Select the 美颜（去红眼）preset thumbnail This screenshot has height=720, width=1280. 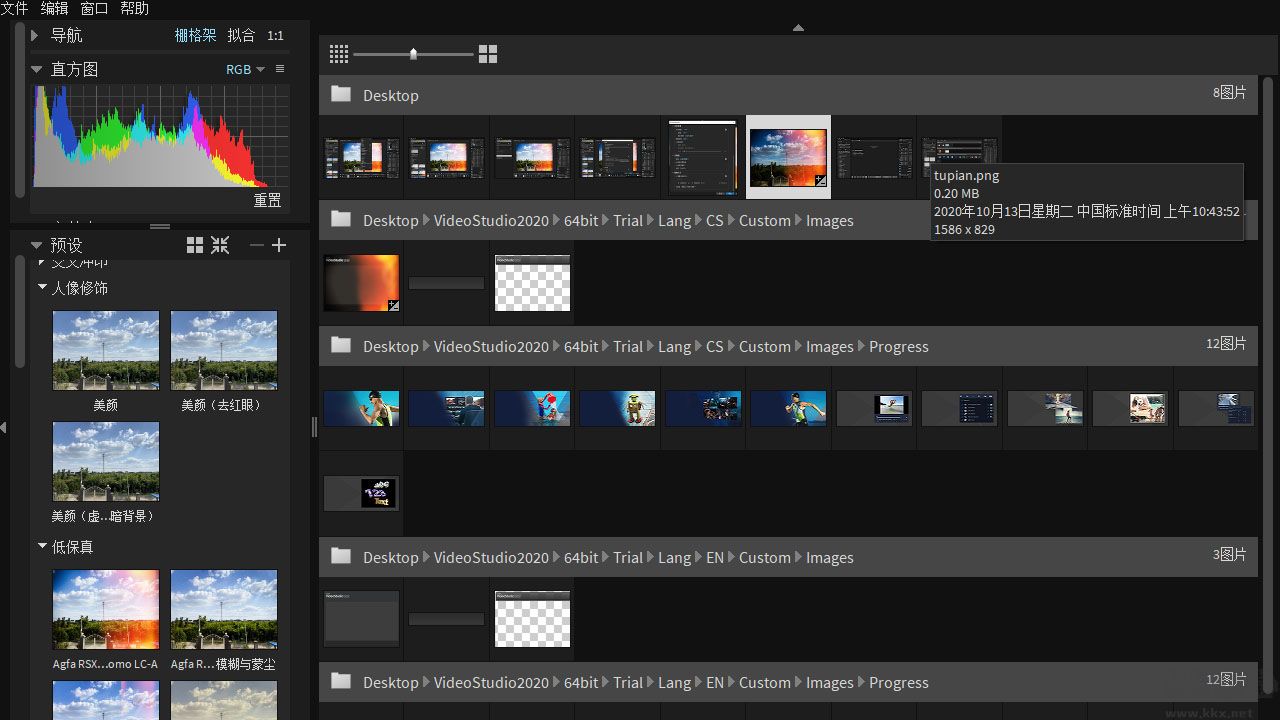click(223, 350)
